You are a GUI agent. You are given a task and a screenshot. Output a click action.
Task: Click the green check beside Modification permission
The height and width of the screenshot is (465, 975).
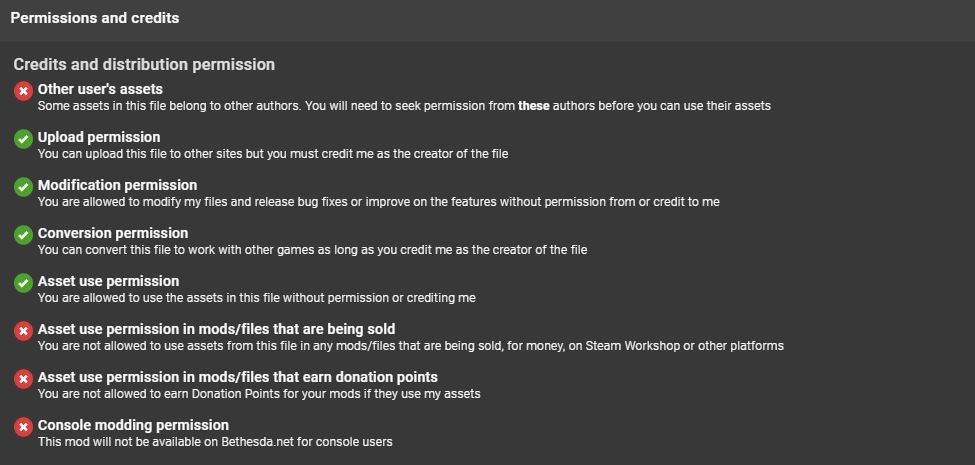coord(23,187)
